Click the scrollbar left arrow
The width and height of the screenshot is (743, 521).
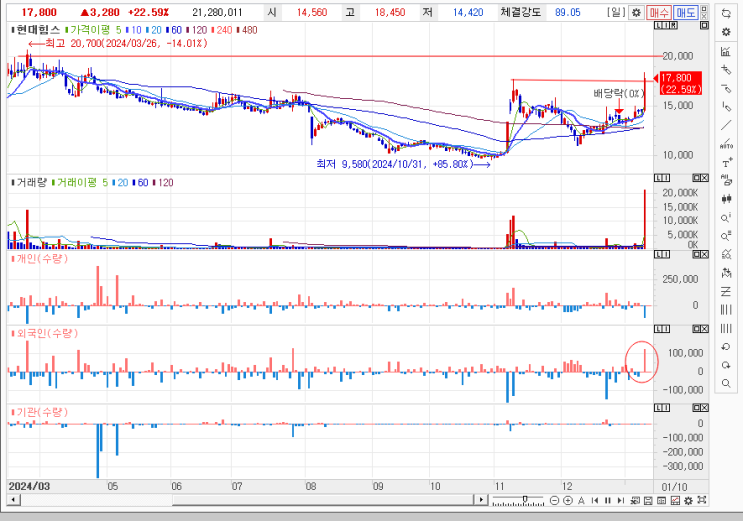13,500
